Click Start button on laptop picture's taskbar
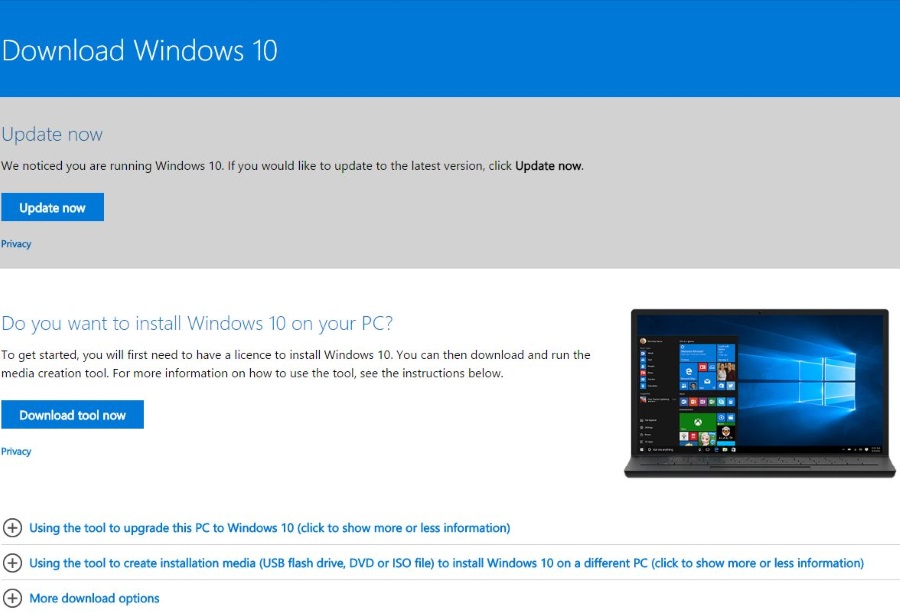 click(642, 450)
